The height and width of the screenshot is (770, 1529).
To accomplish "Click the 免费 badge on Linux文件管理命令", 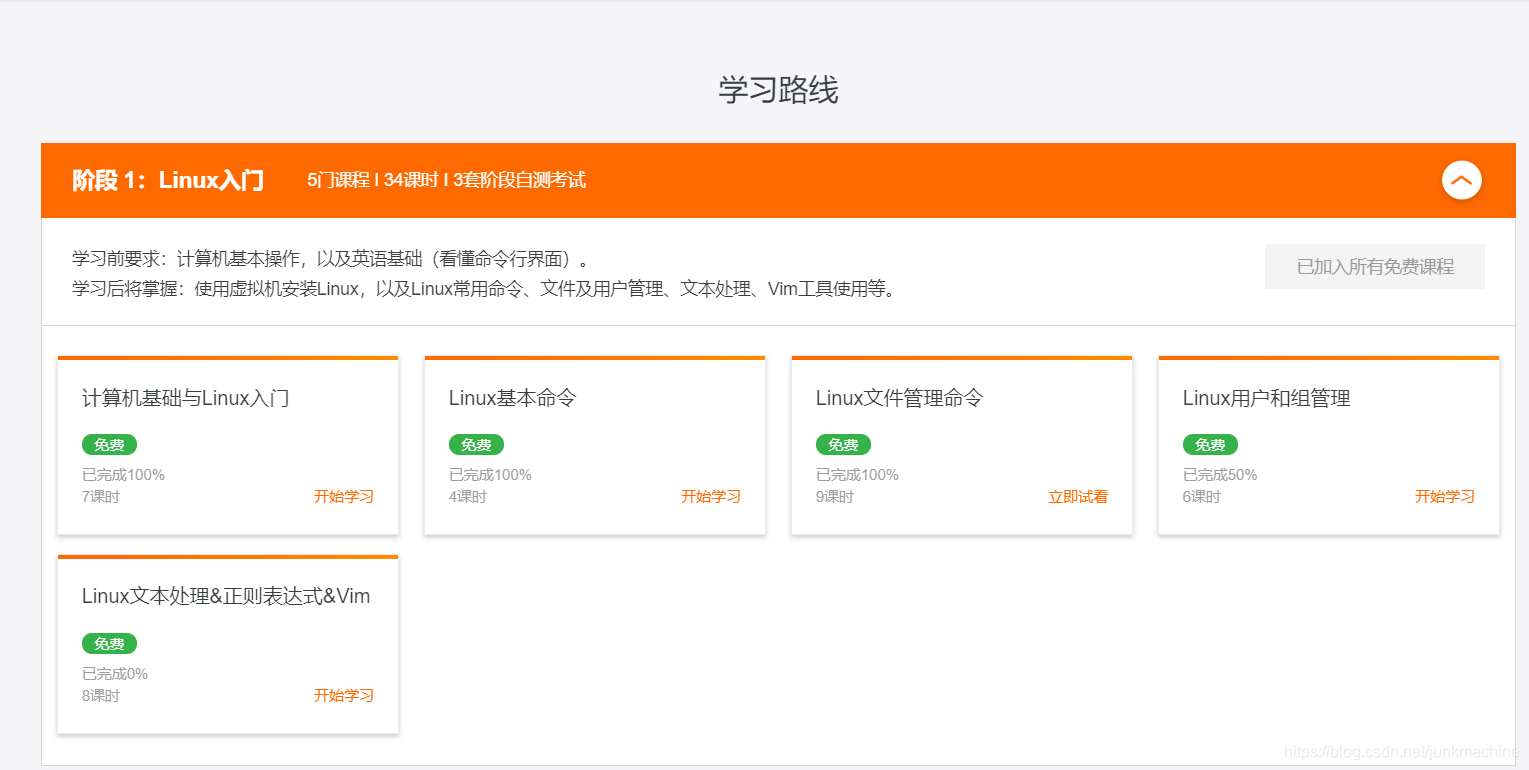I will [843, 444].
